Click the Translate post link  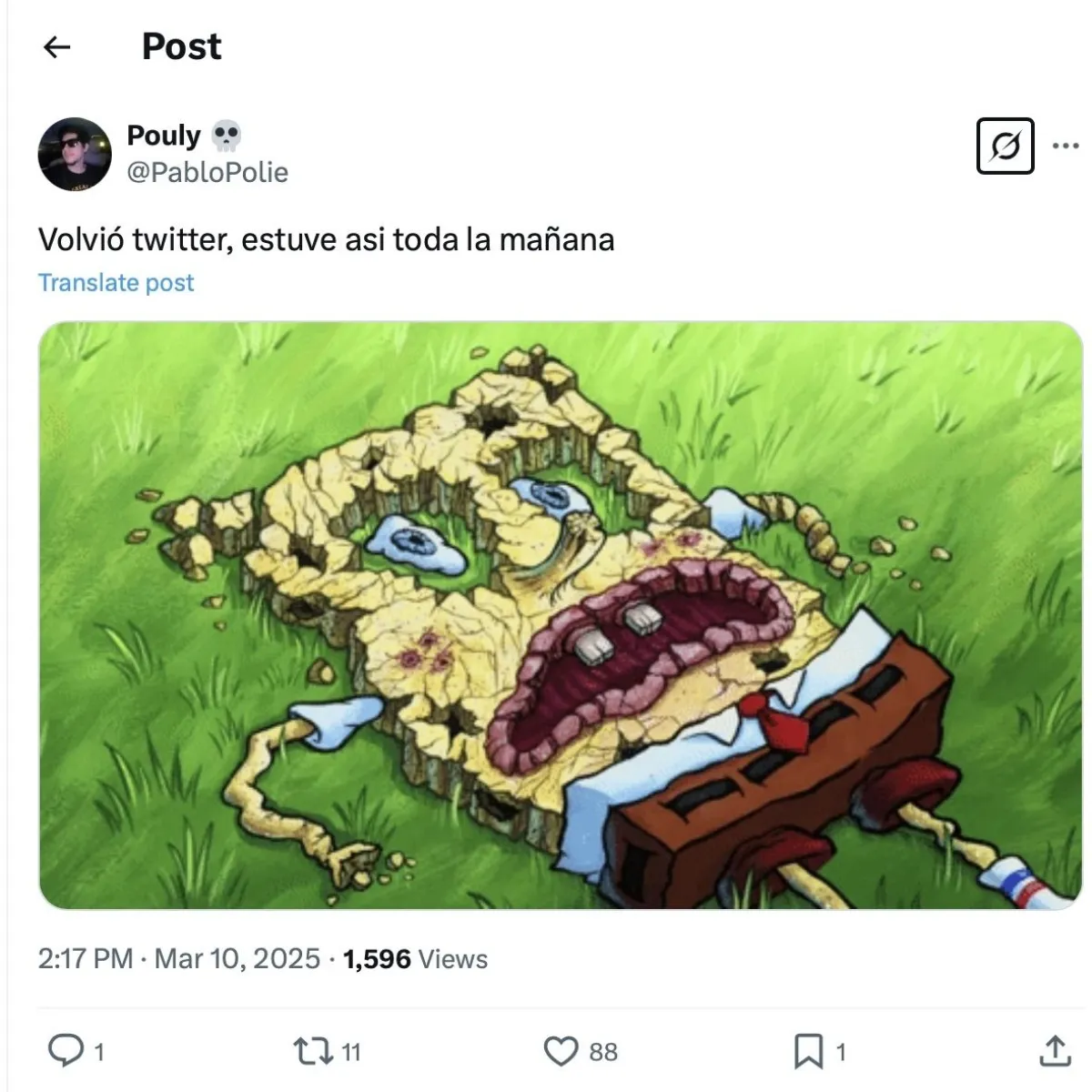point(116,283)
